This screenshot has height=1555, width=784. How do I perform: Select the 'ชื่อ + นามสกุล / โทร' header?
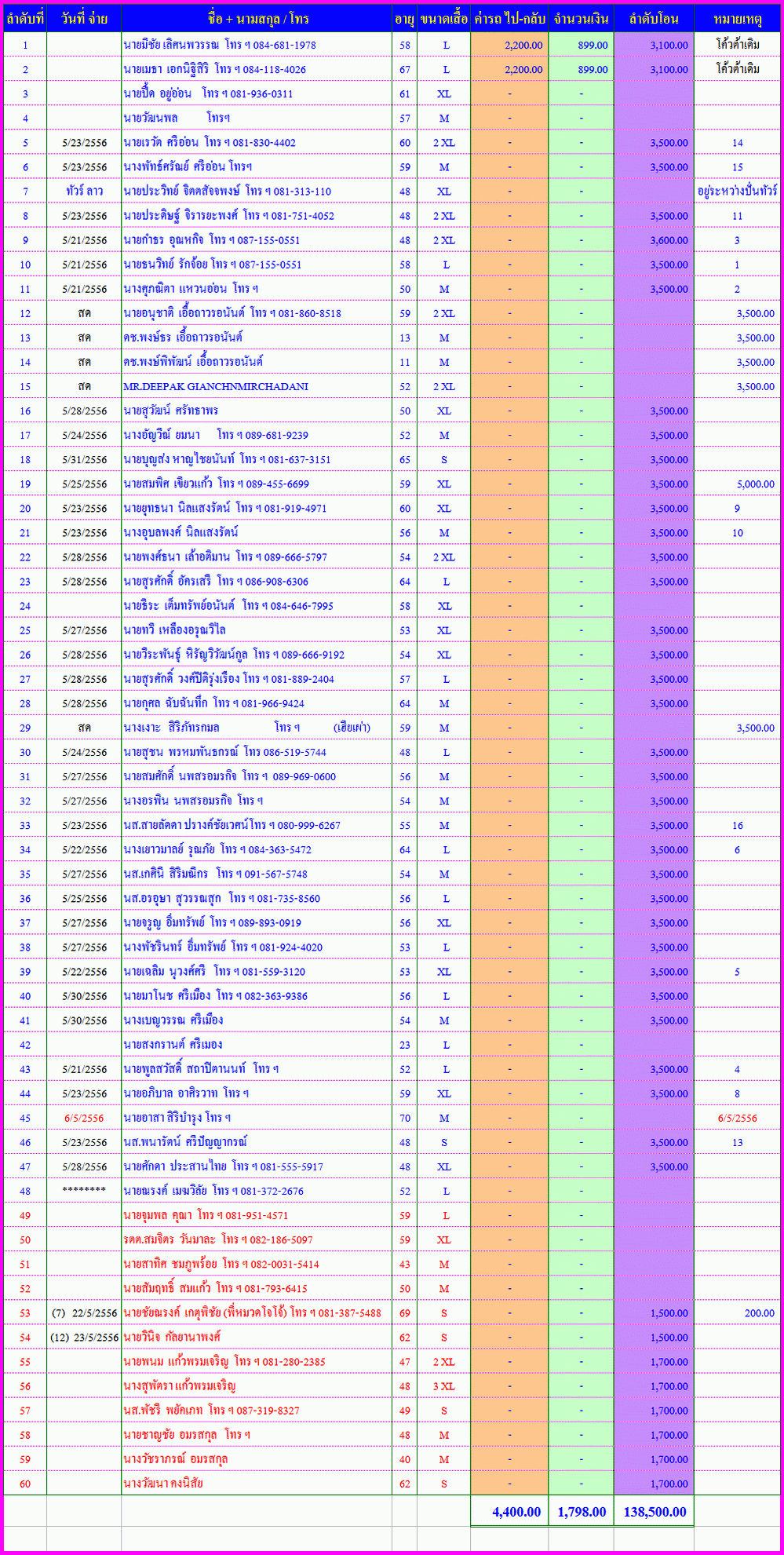[257, 19]
